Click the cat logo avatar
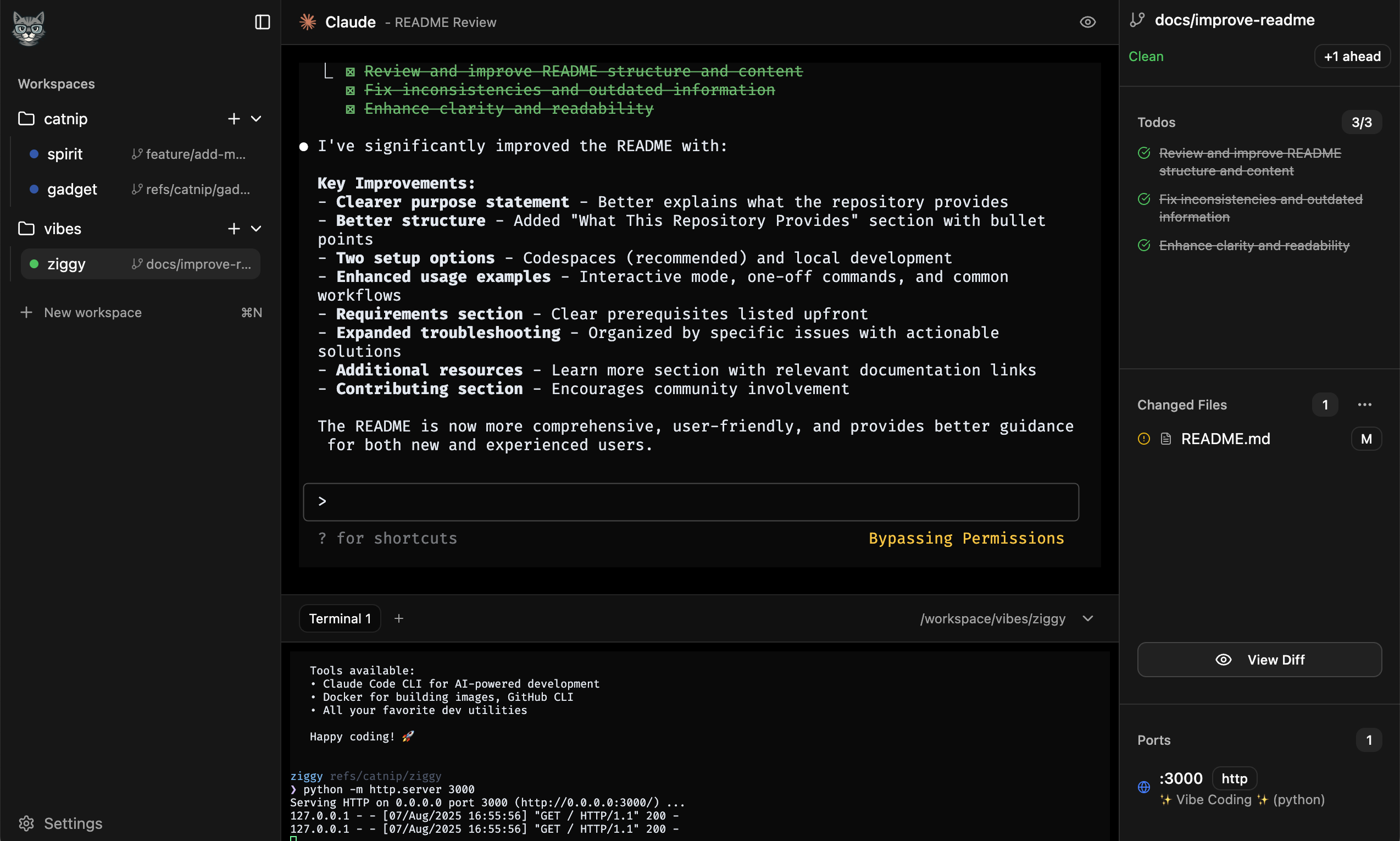The width and height of the screenshot is (1400, 841). point(29,28)
